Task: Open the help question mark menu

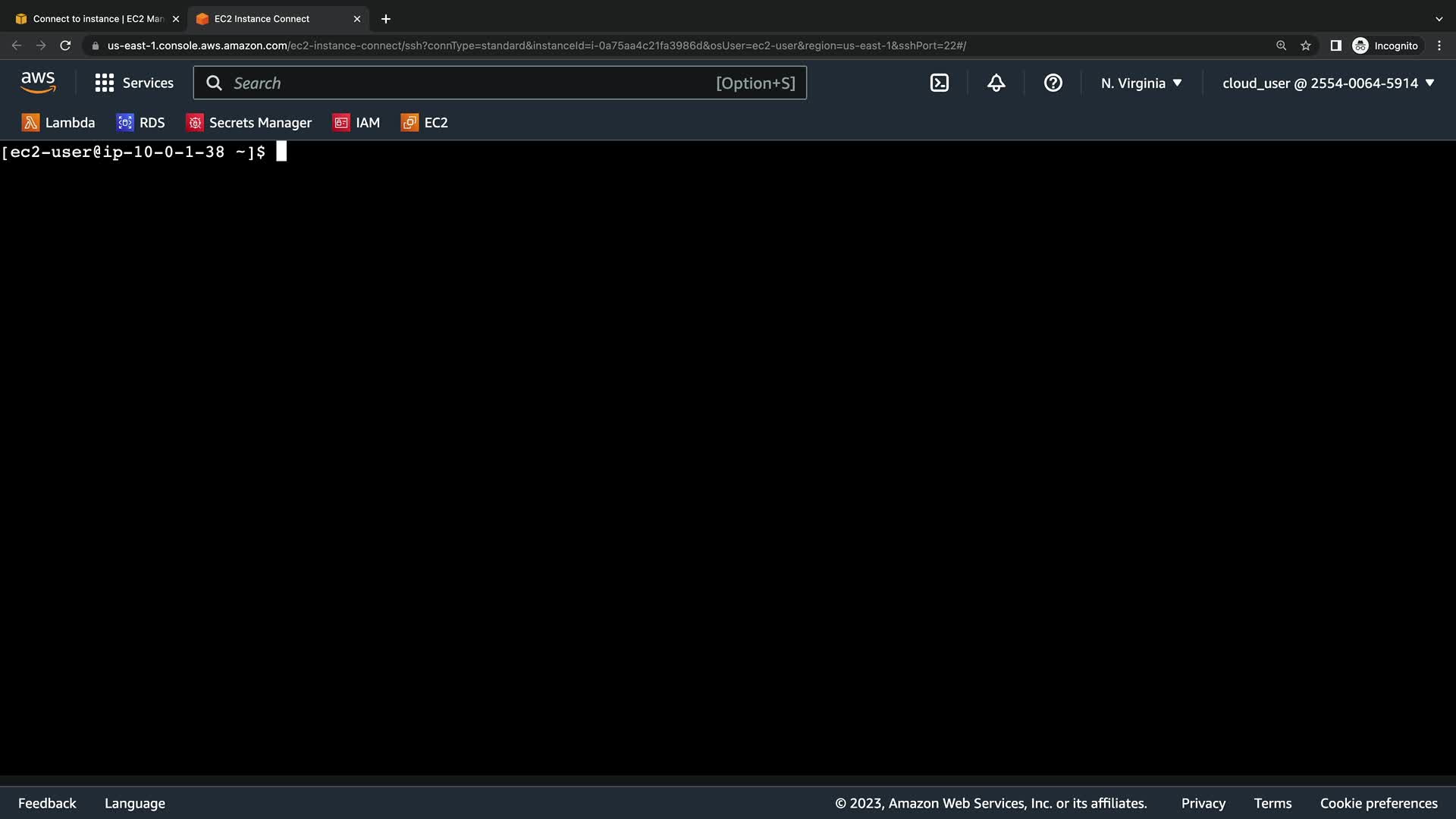Action: click(1053, 83)
